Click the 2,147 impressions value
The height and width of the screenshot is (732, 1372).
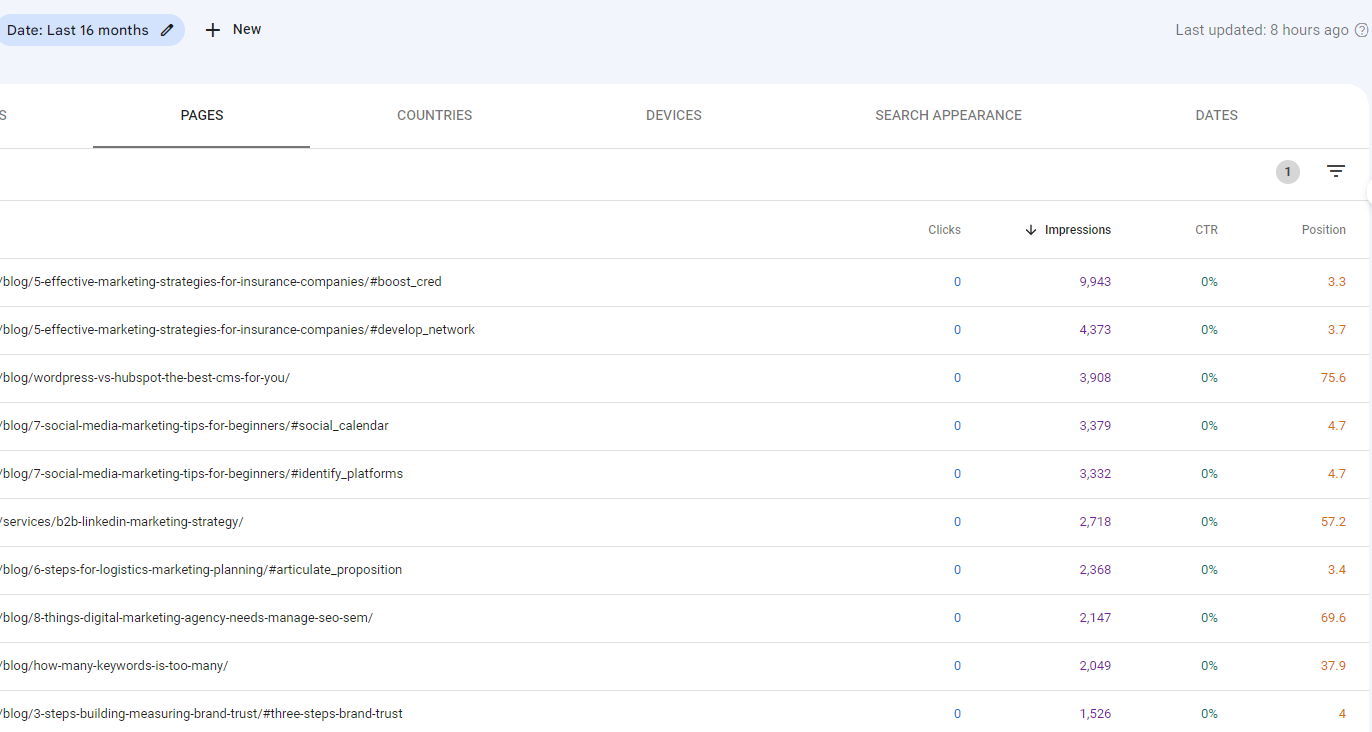coord(1095,618)
